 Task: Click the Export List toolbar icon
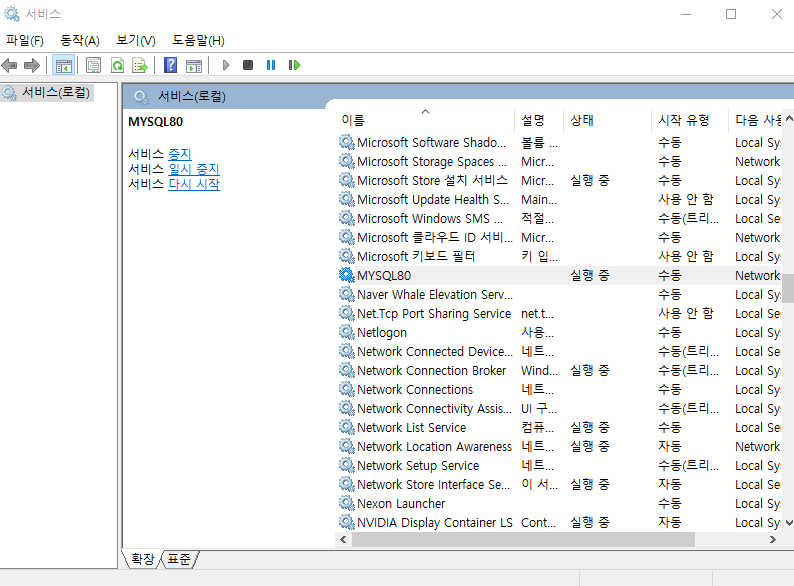(x=140, y=65)
